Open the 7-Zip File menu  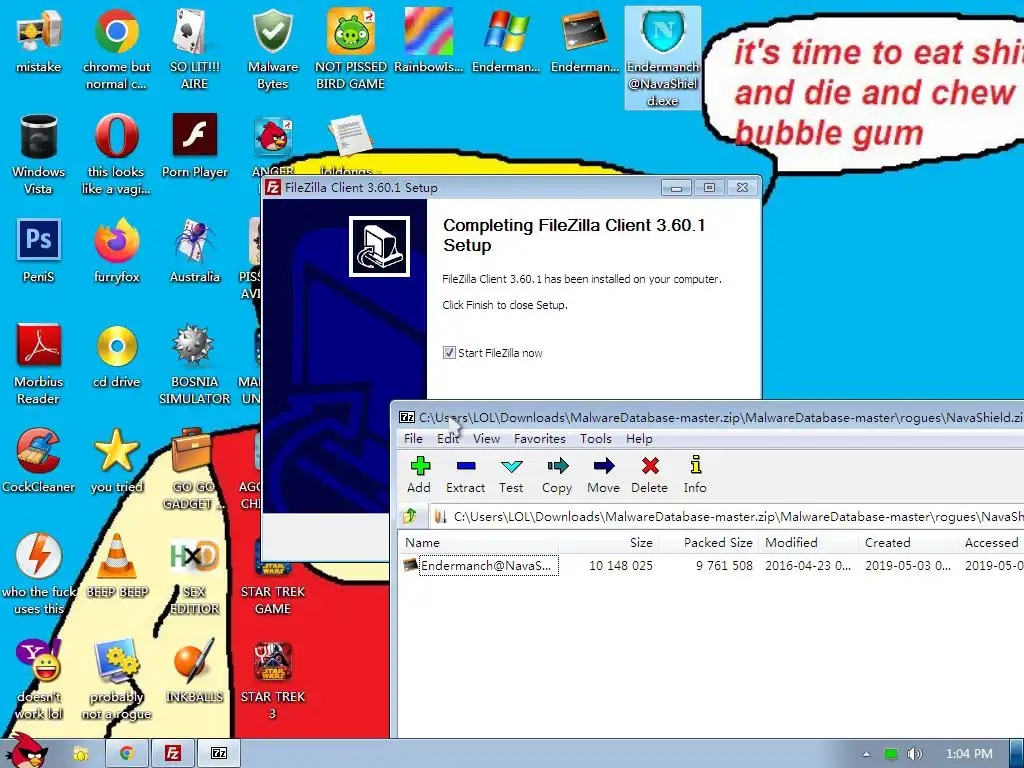(x=413, y=439)
